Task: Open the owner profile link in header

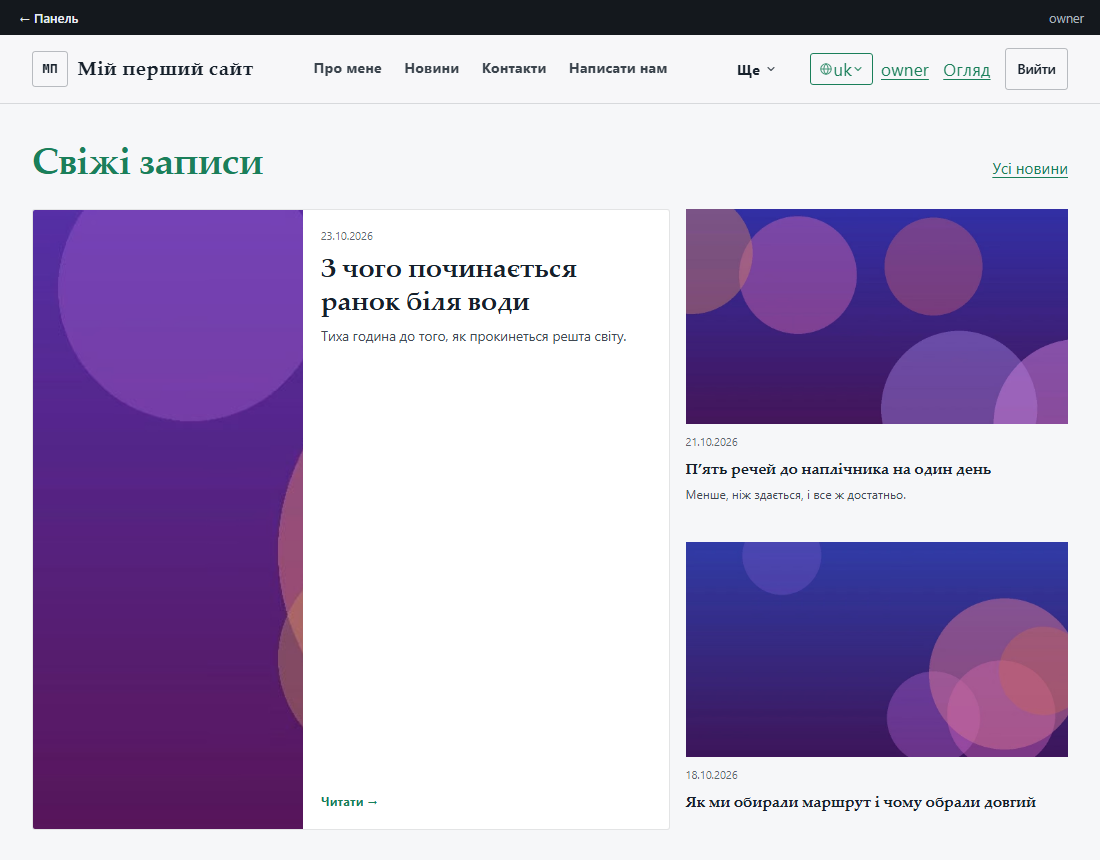Action: pos(904,70)
